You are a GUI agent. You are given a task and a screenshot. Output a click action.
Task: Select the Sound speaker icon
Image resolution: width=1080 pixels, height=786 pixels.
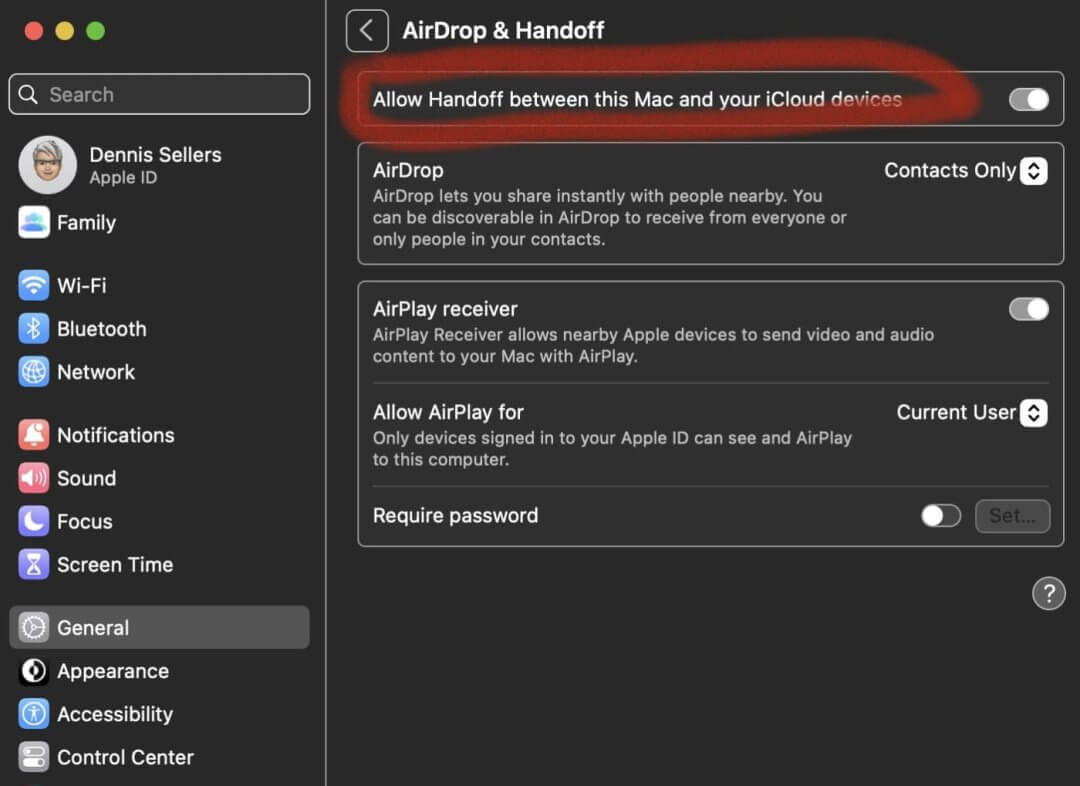[x=34, y=478]
